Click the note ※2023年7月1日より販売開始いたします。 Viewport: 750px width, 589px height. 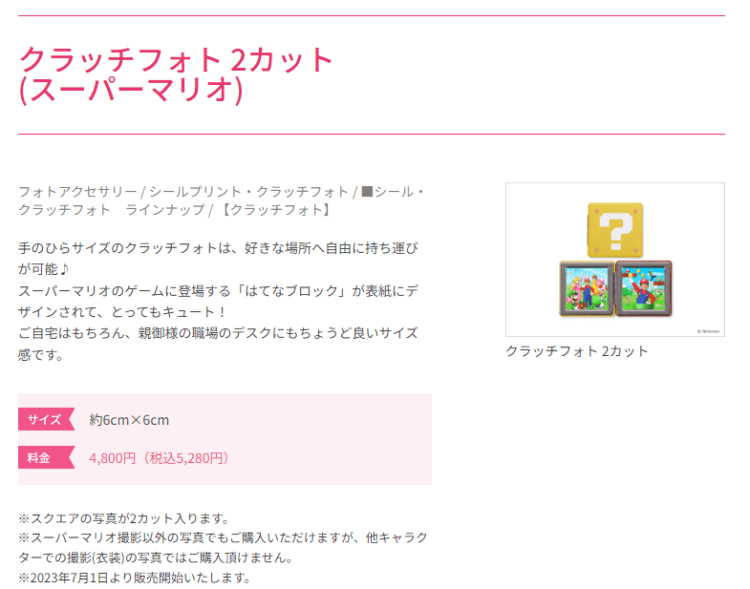tap(134, 578)
